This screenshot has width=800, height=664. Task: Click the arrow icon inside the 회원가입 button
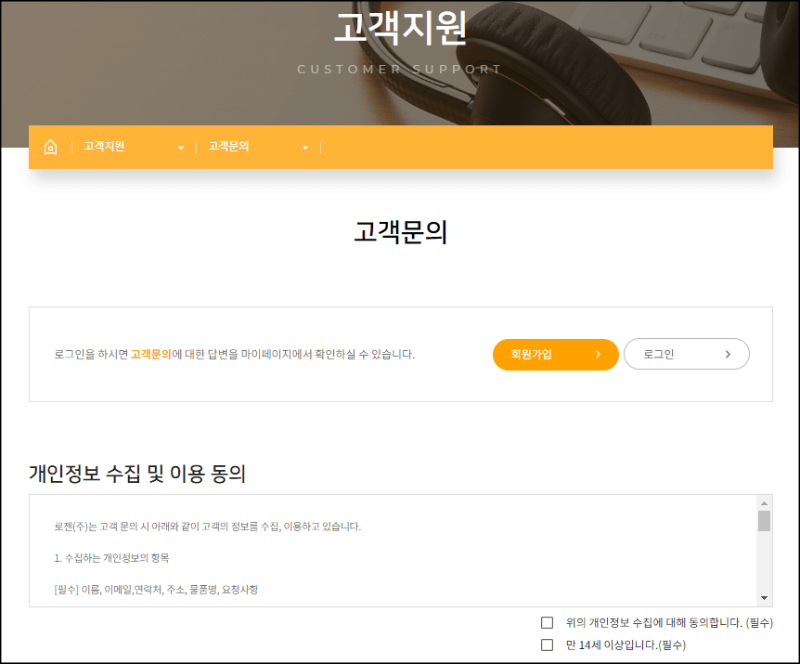tap(597, 354)
